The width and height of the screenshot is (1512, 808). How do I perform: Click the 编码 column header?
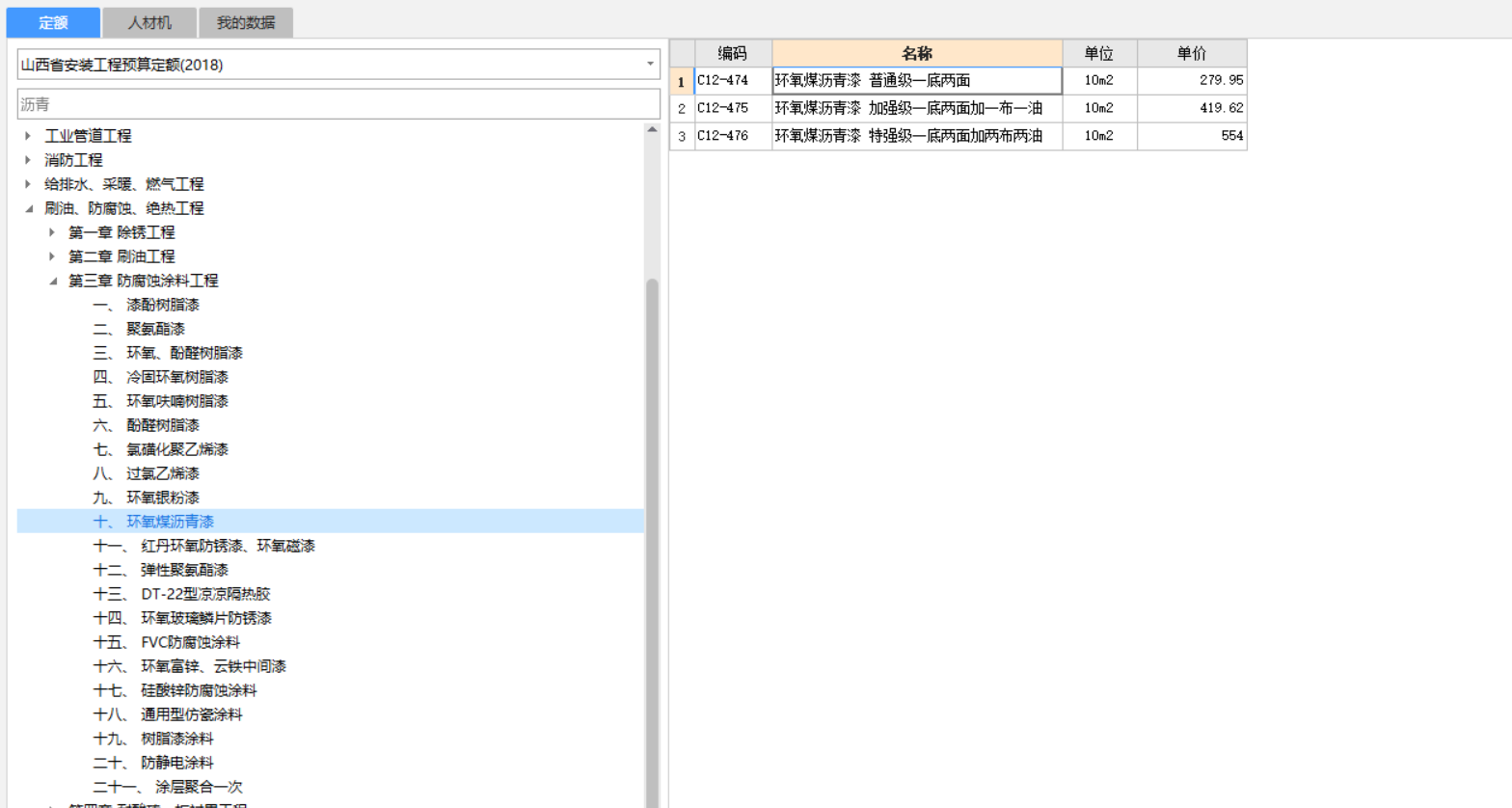coord(733,53)
